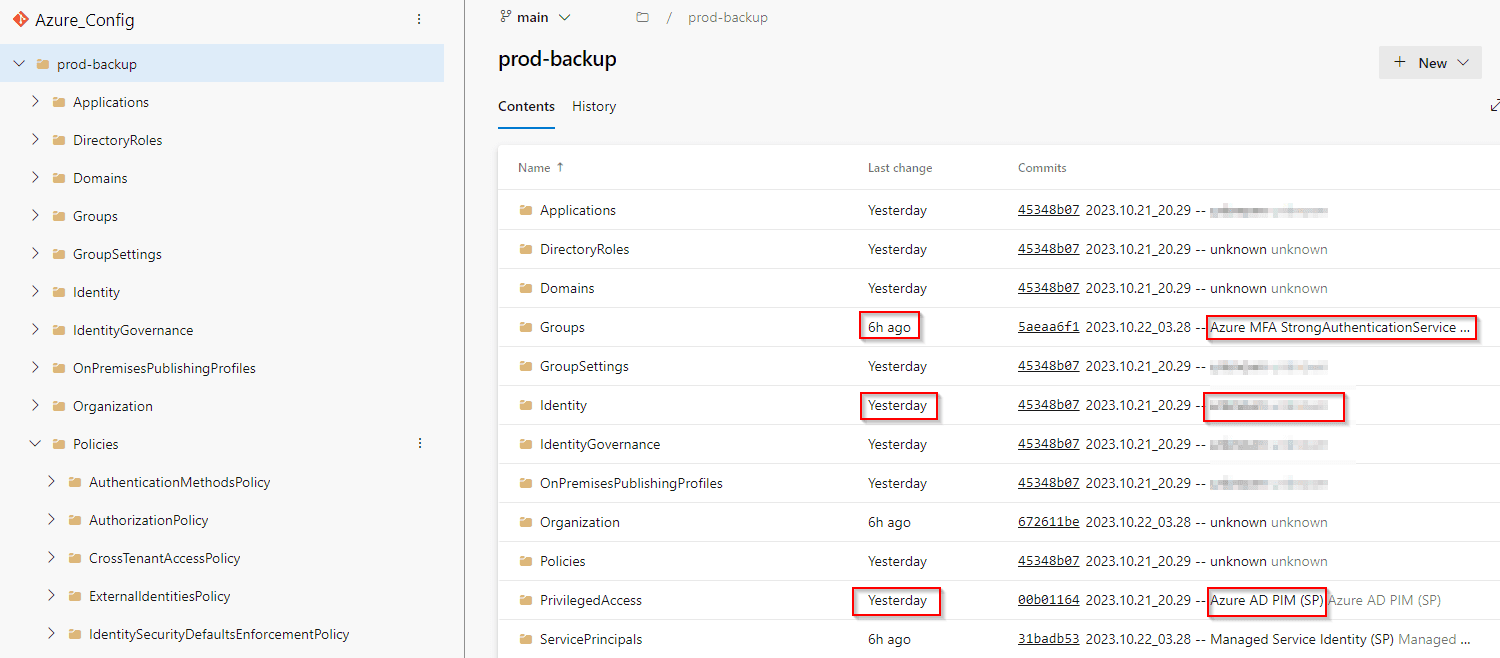
Task: Click the ascending sort arrow on Name column
Action: [x=559, y=167]
